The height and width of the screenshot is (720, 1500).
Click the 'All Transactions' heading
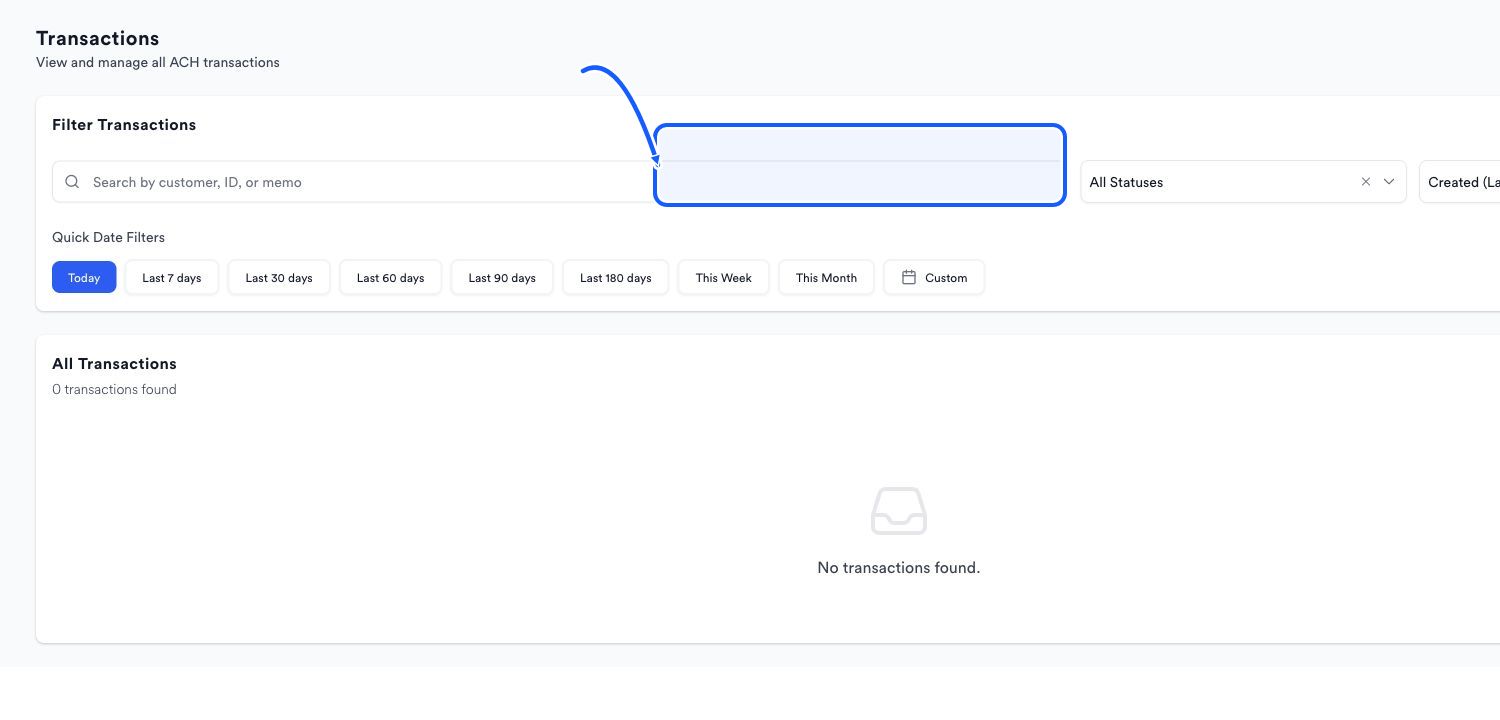114,364
